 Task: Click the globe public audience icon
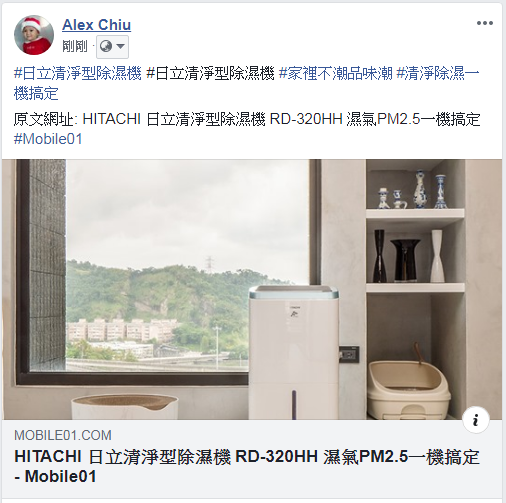click(x=106, y=46)
